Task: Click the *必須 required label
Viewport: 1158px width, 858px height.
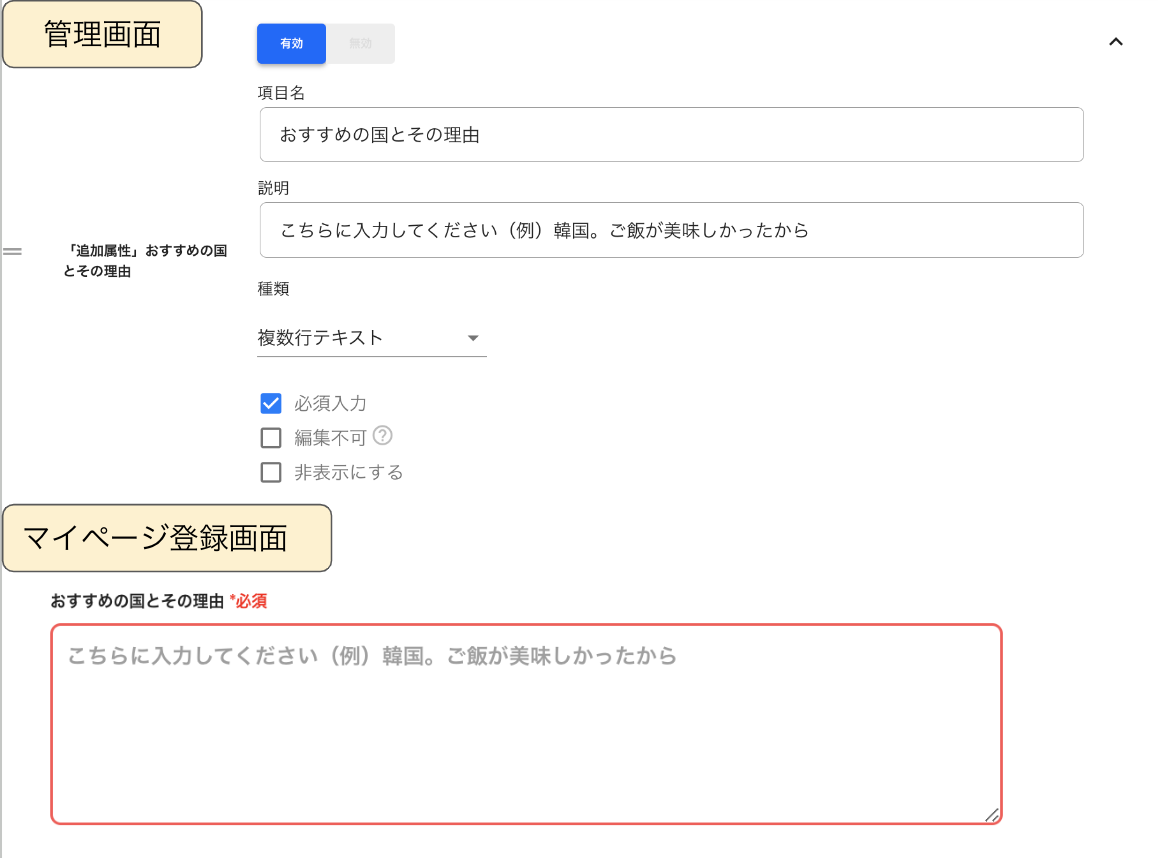Action: coord(248,601)
